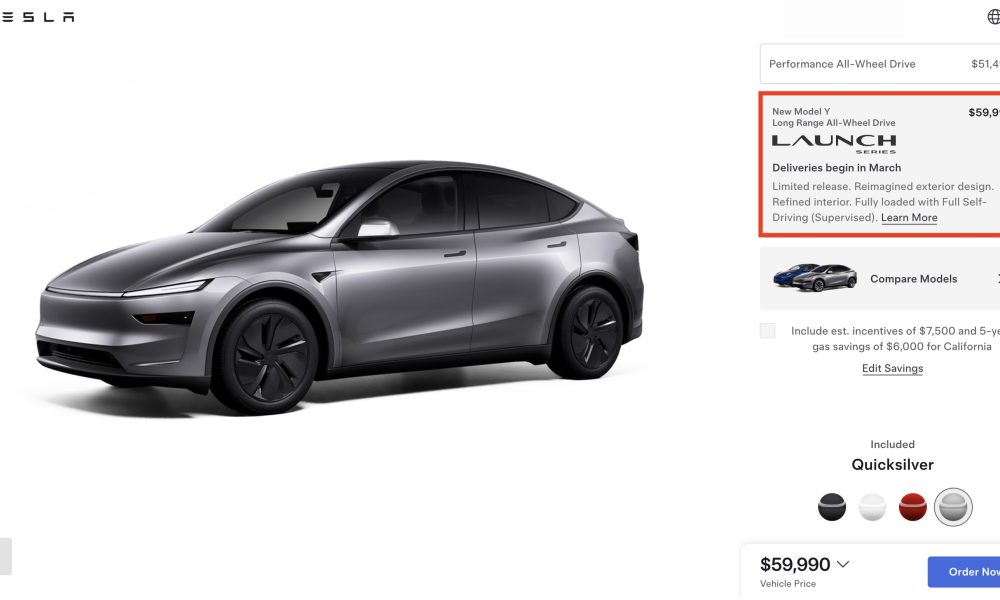Screen dimensions: 1000x600
Task: Click the grey tab at left edge
Action: click(5, 556)
